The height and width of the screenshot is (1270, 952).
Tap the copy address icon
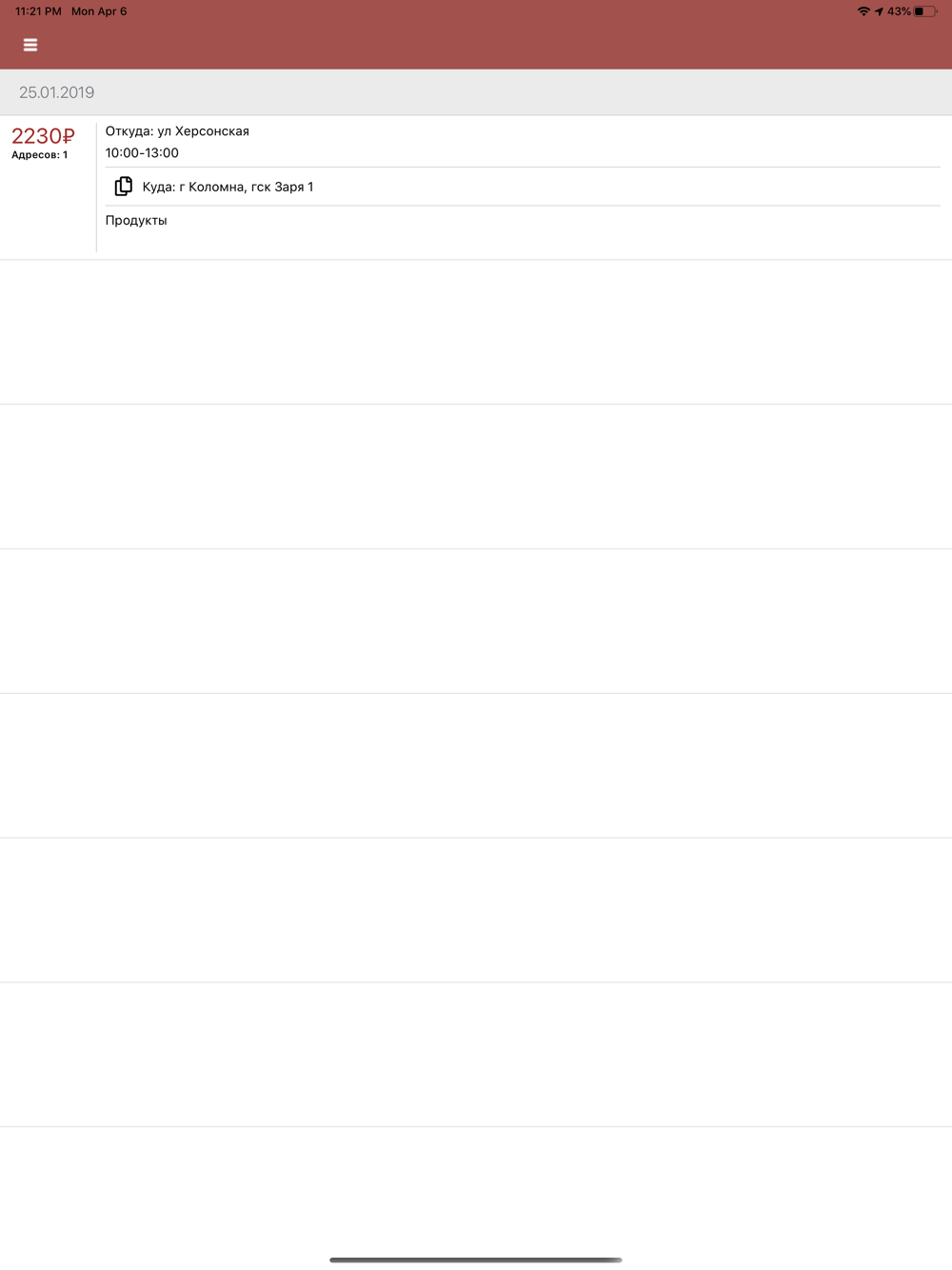pyautogui.click(x=124, y=187)
